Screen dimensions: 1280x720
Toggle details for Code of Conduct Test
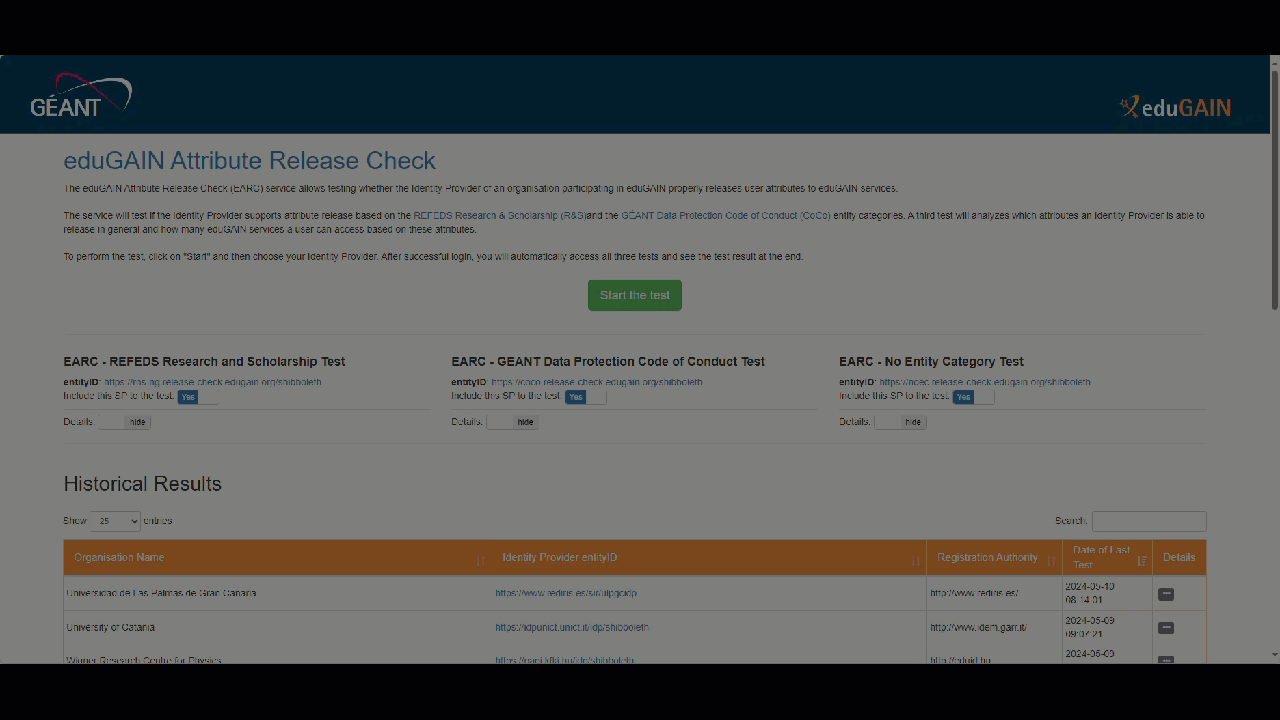pyautogui.click(x=512, y=422)
